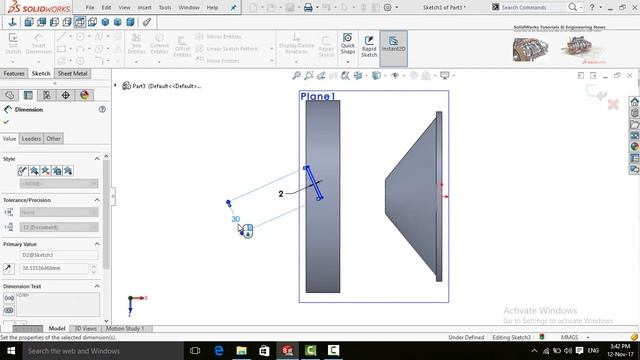Open the File menu

click(x=90, y=7)
